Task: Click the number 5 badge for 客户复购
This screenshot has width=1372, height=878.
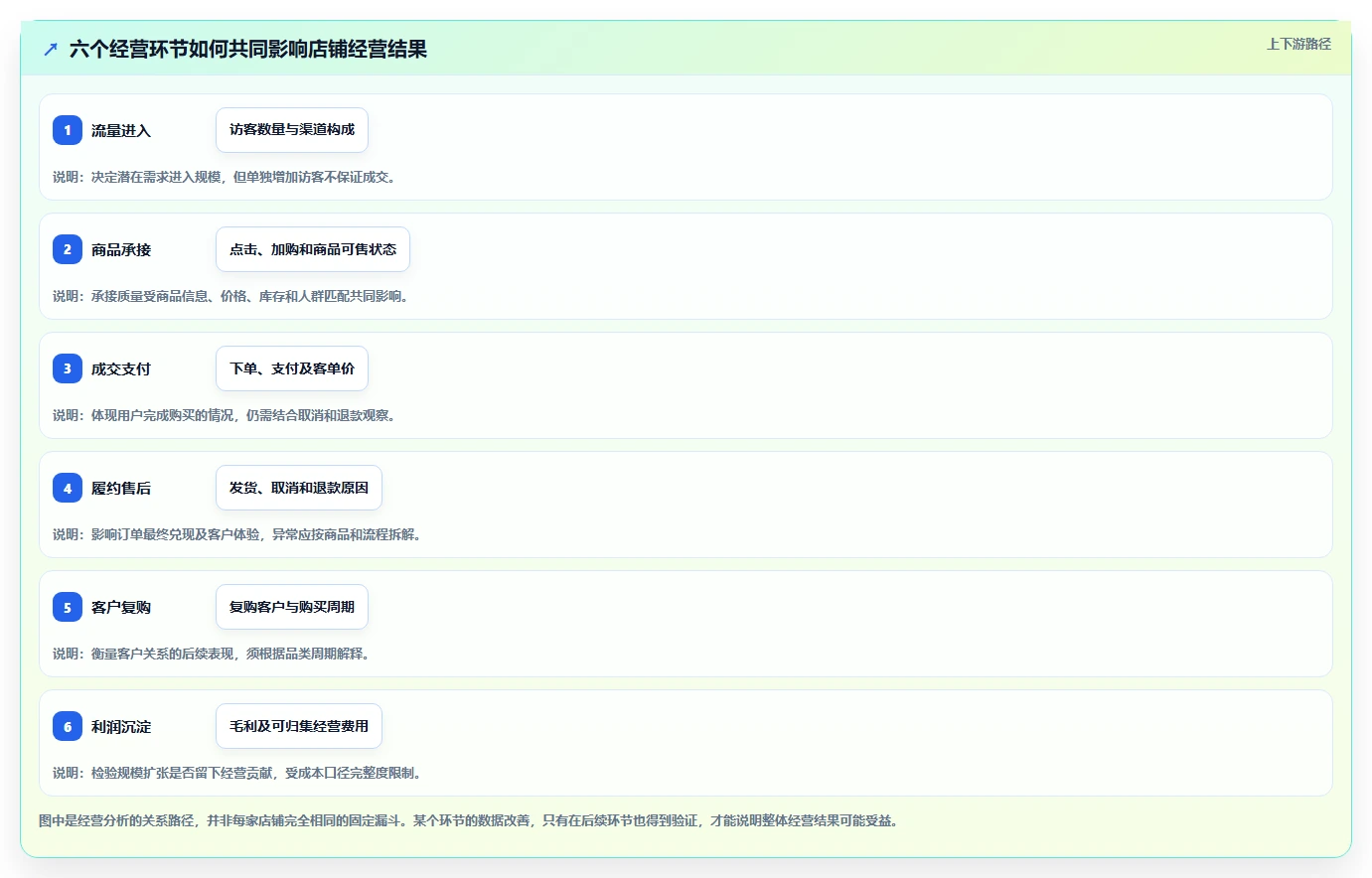Action: pyautogui.click(x=68, y=607)
